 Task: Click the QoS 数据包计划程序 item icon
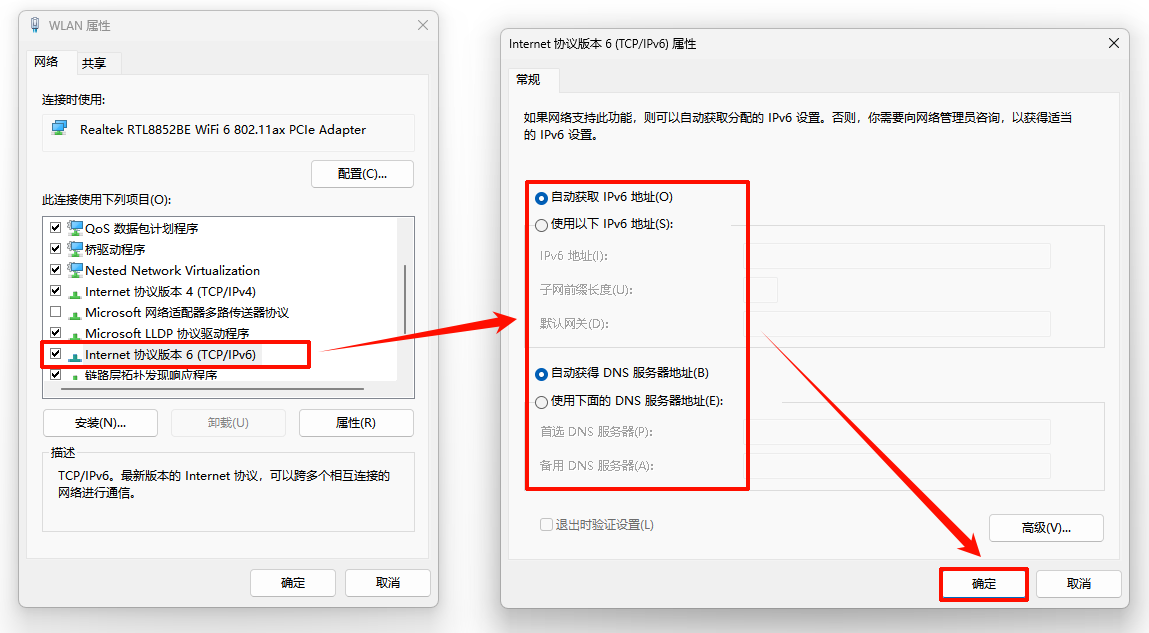pos(75,228)
